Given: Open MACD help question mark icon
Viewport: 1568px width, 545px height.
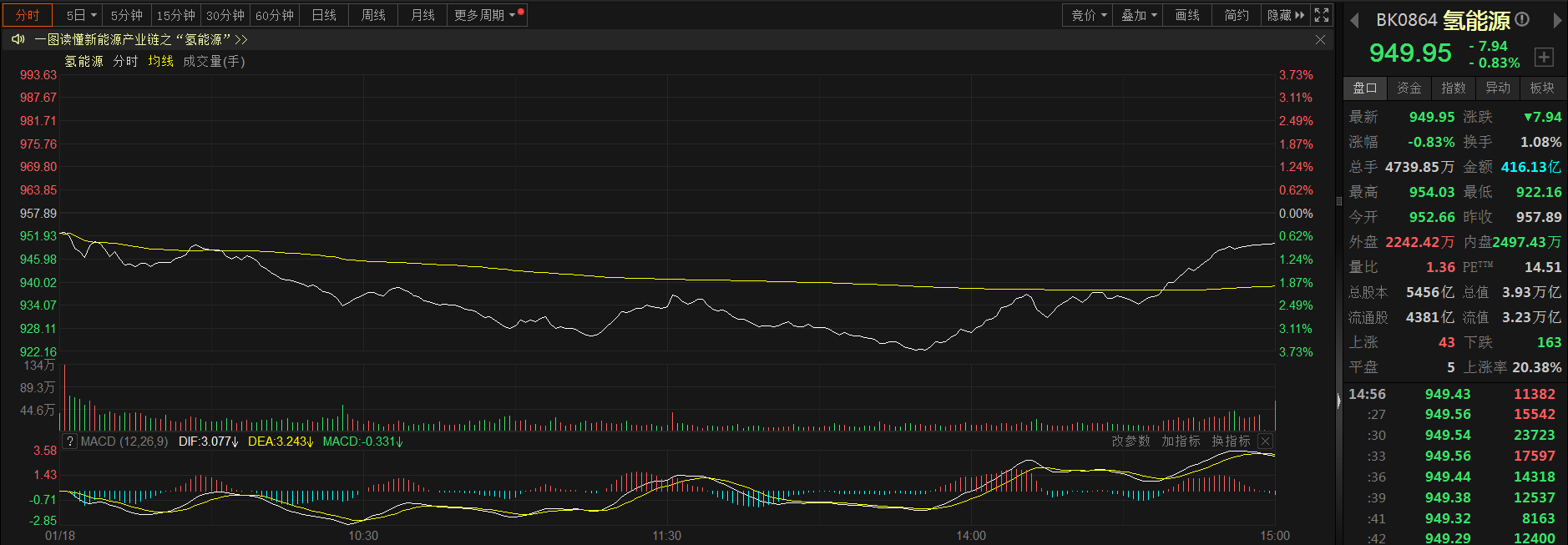Looking at the screenshot, I should click(71, 442).
